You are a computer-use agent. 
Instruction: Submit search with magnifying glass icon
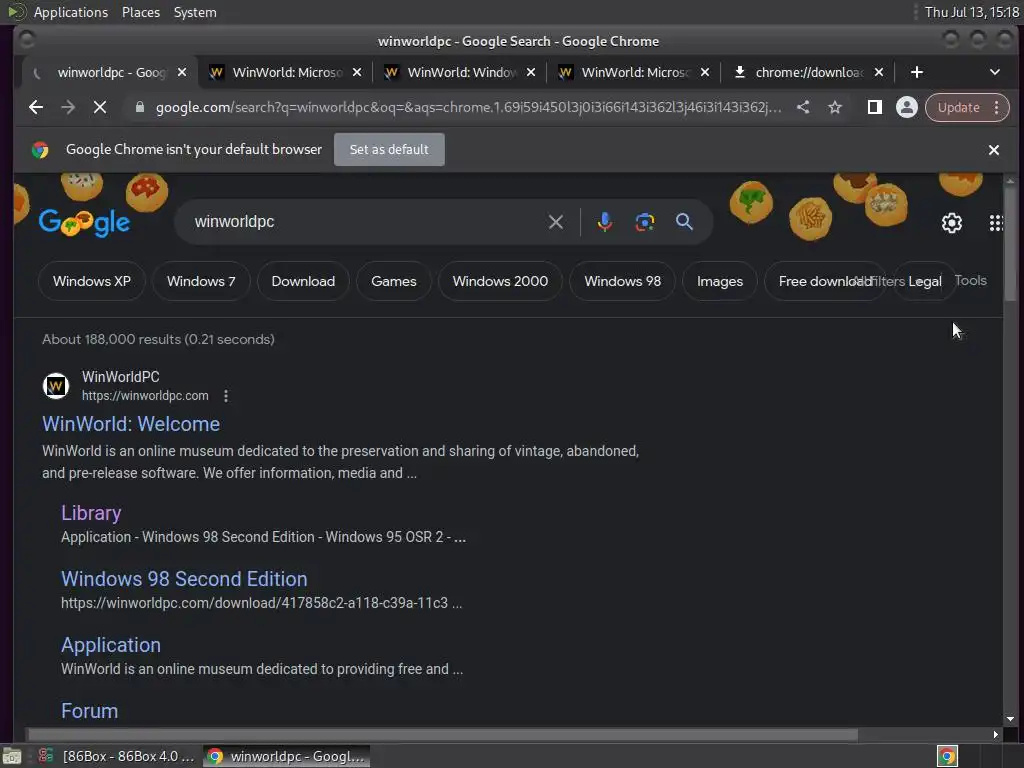[684, 222]
